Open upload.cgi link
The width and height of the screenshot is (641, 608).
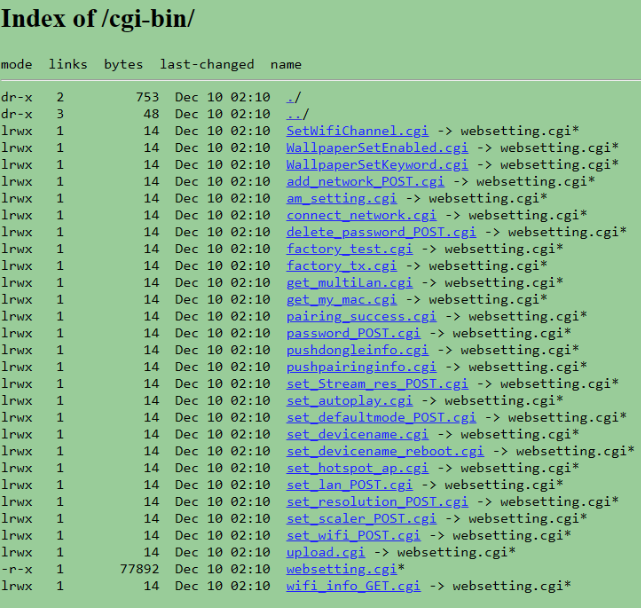[325, 552]
